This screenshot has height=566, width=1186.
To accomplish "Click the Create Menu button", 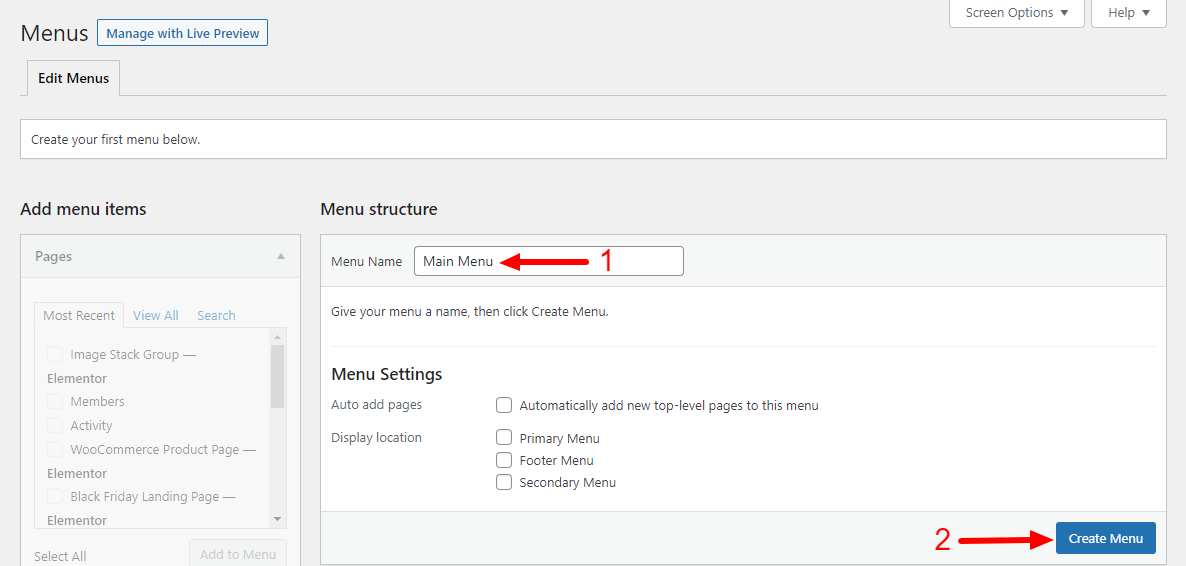I will coord(1106,539).
